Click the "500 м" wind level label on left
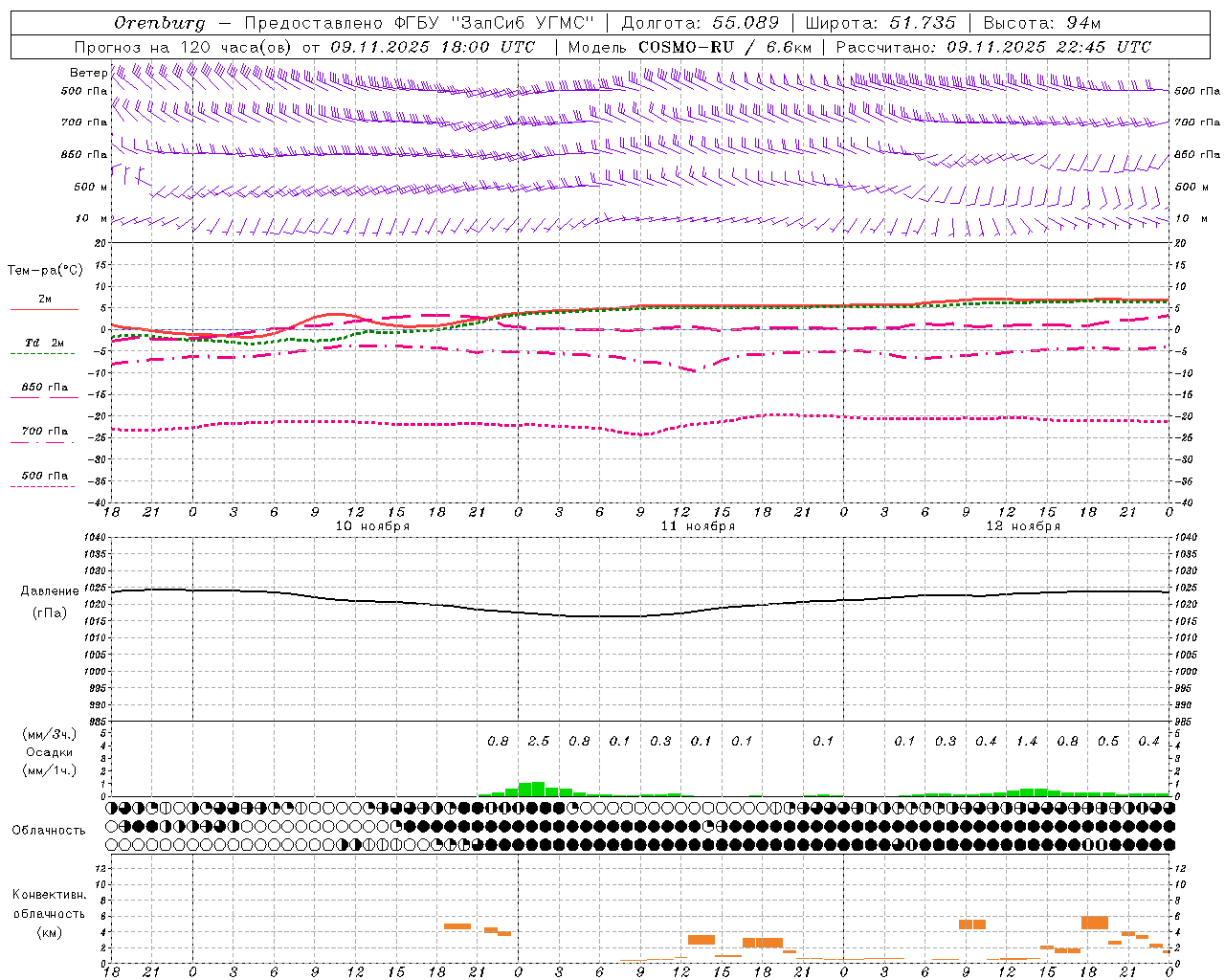The image size is (1225, 980). (x=91, y=187)
